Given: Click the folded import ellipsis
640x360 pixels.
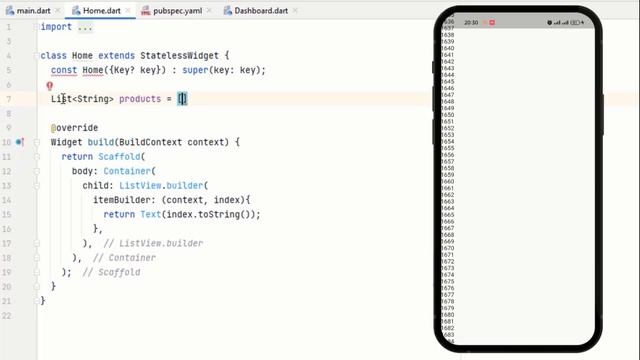Looking at the screenshot, I should click(x=85, y=27).
